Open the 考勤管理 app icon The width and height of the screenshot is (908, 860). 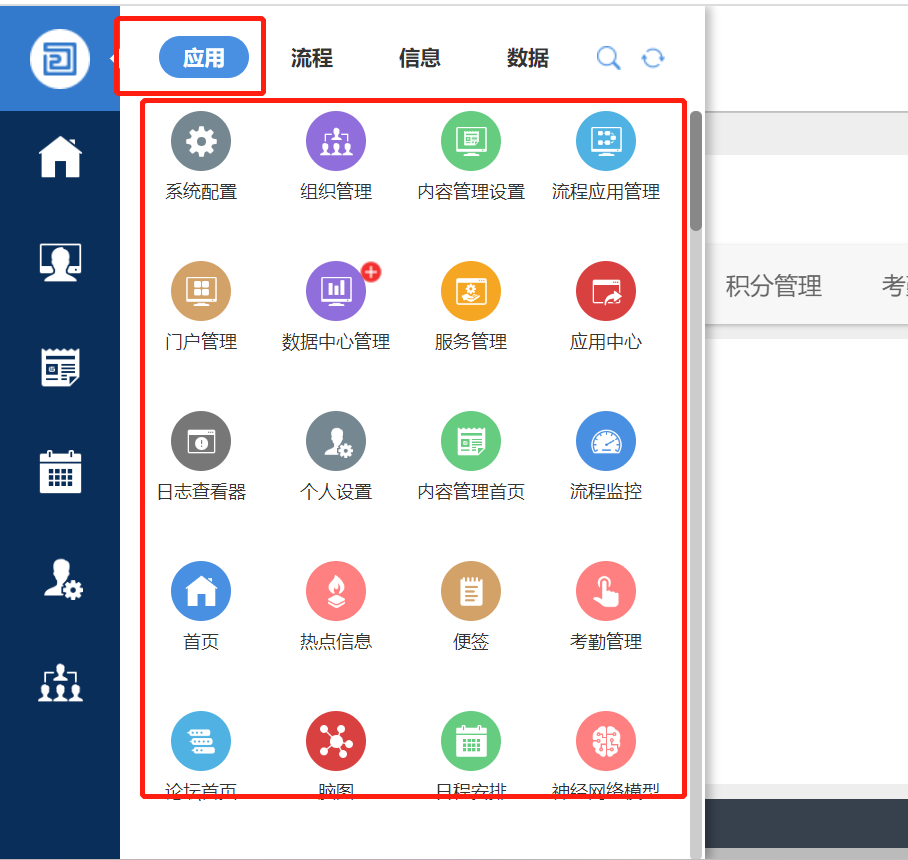[x=606, y=591]
